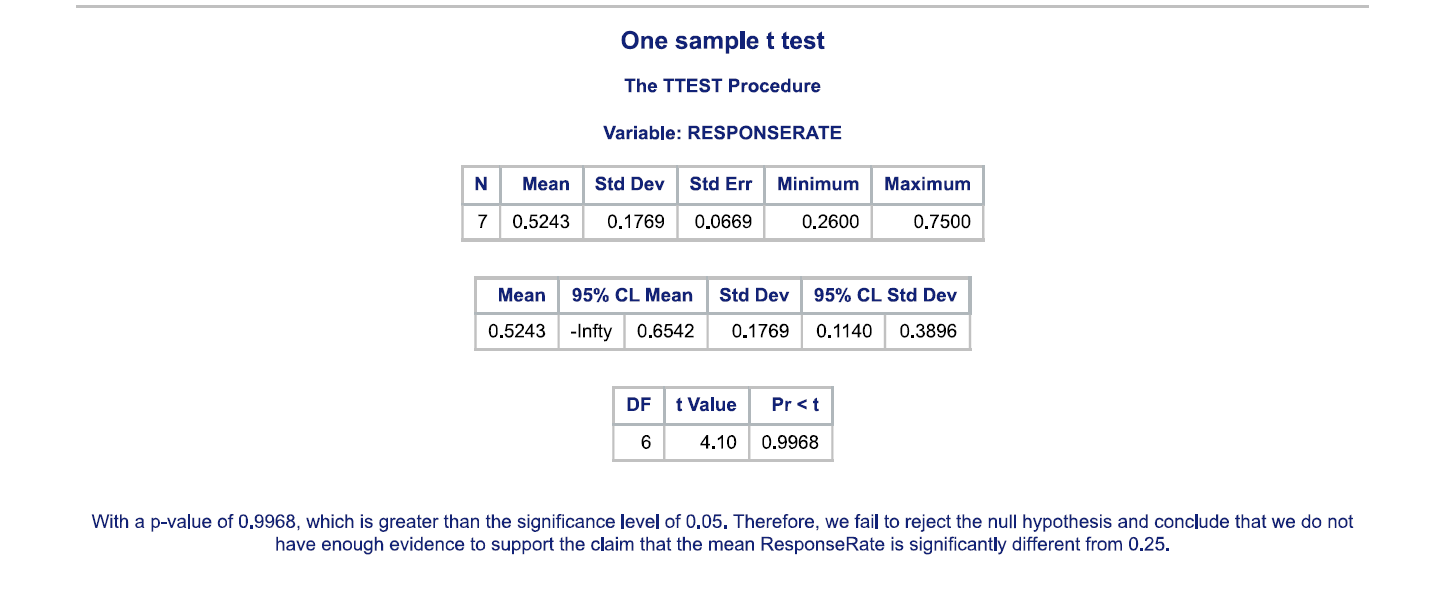Viewport: 1450px width, 603px height.
Task: Click the Std Err value 0.0669
Action: [x=720, y=222]
